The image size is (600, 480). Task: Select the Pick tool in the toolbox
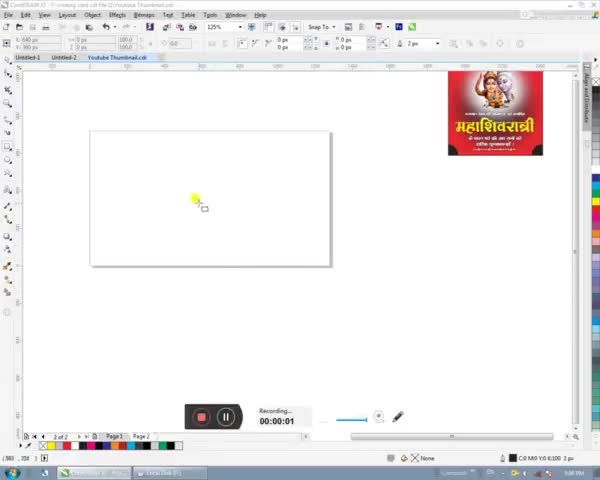click(7, 62)
